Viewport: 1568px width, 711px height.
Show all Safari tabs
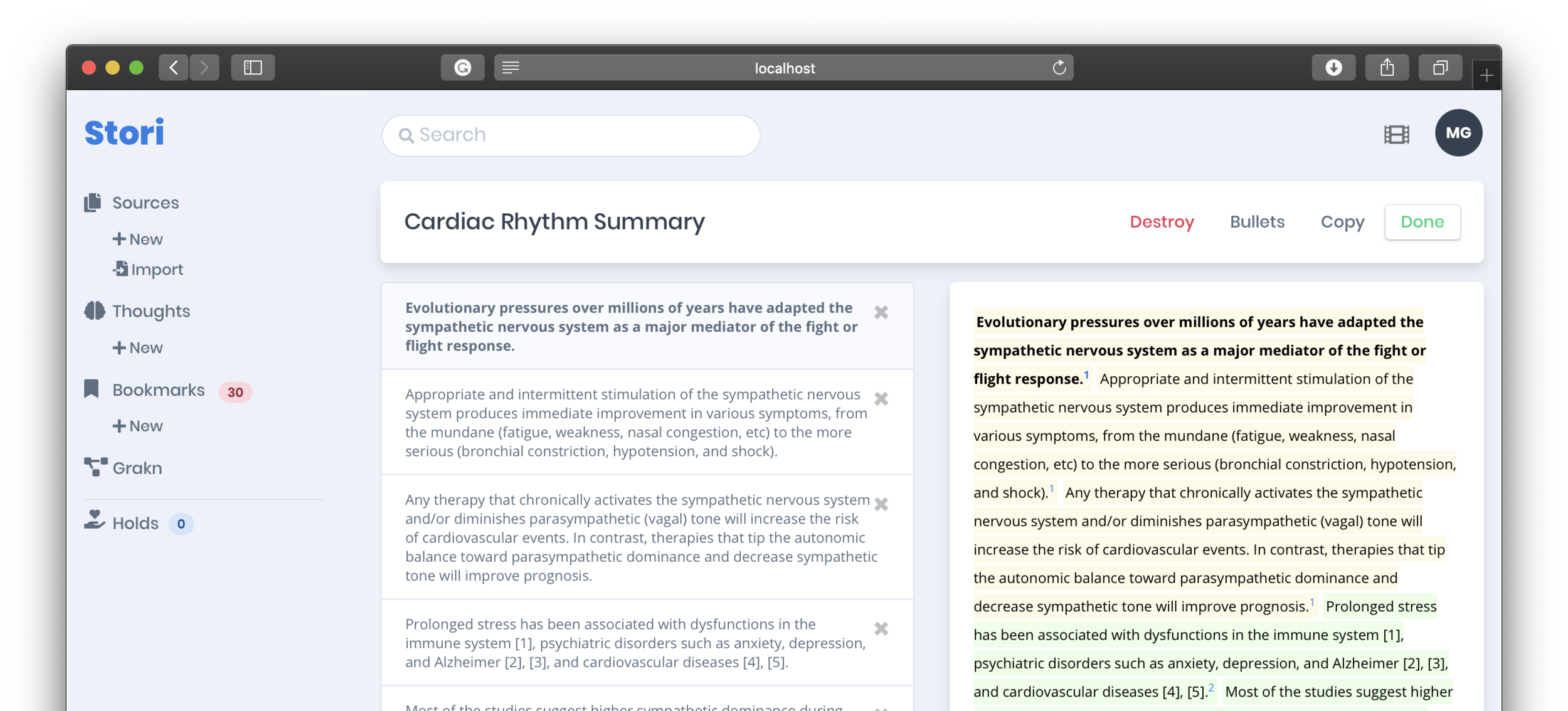tap(1440, 68)
